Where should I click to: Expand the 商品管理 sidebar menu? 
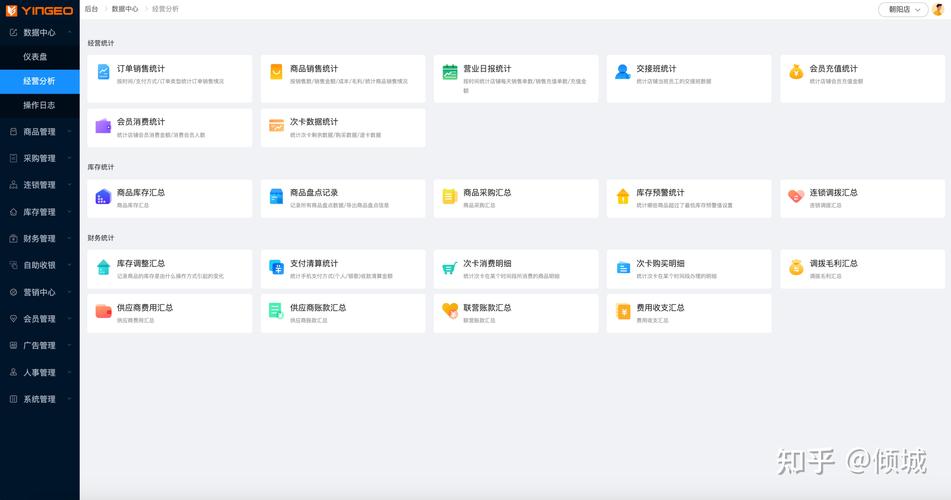click(39, 131)
